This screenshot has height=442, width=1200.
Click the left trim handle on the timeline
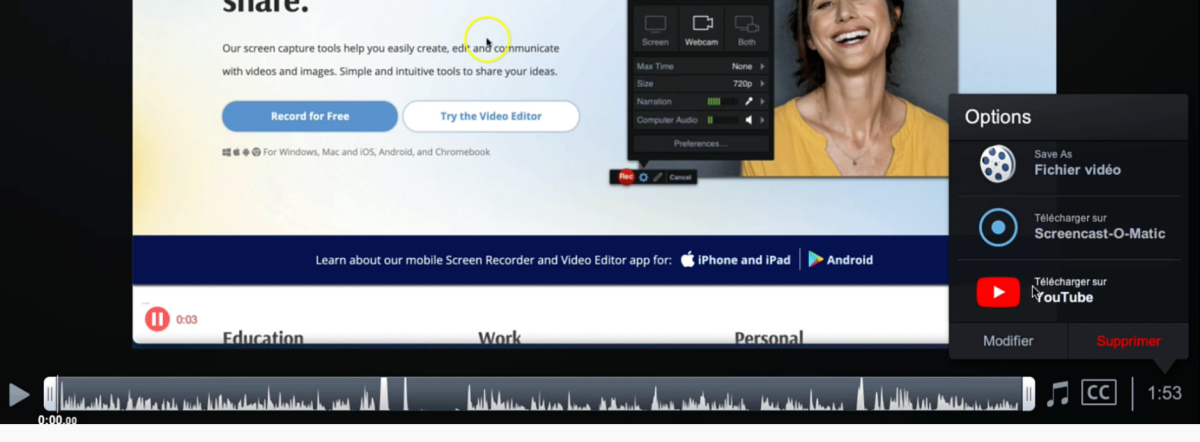pyautogui.click(x=50, y=394)
